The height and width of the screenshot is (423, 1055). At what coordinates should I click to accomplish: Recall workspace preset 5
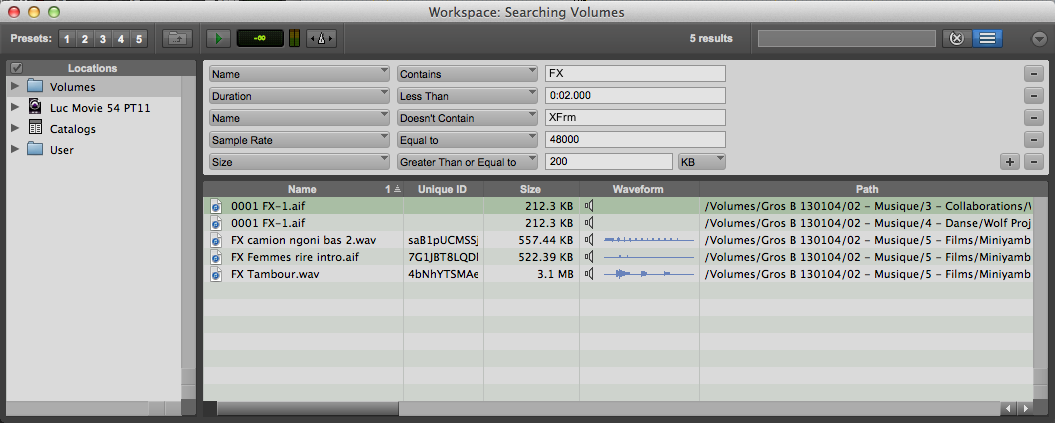coord(139,39)
